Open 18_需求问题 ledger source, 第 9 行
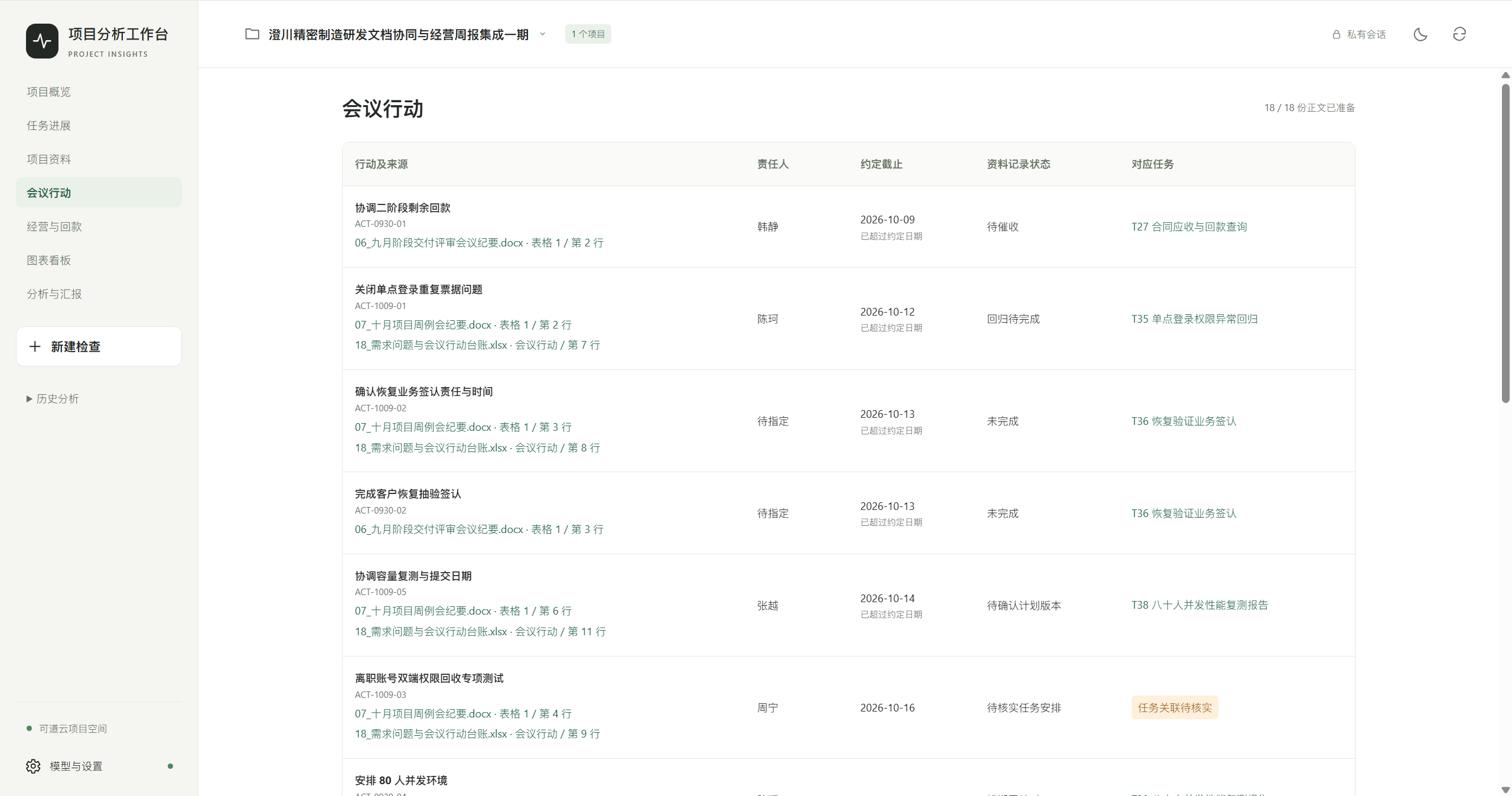Screen dimensions: 1512x796 477,734
